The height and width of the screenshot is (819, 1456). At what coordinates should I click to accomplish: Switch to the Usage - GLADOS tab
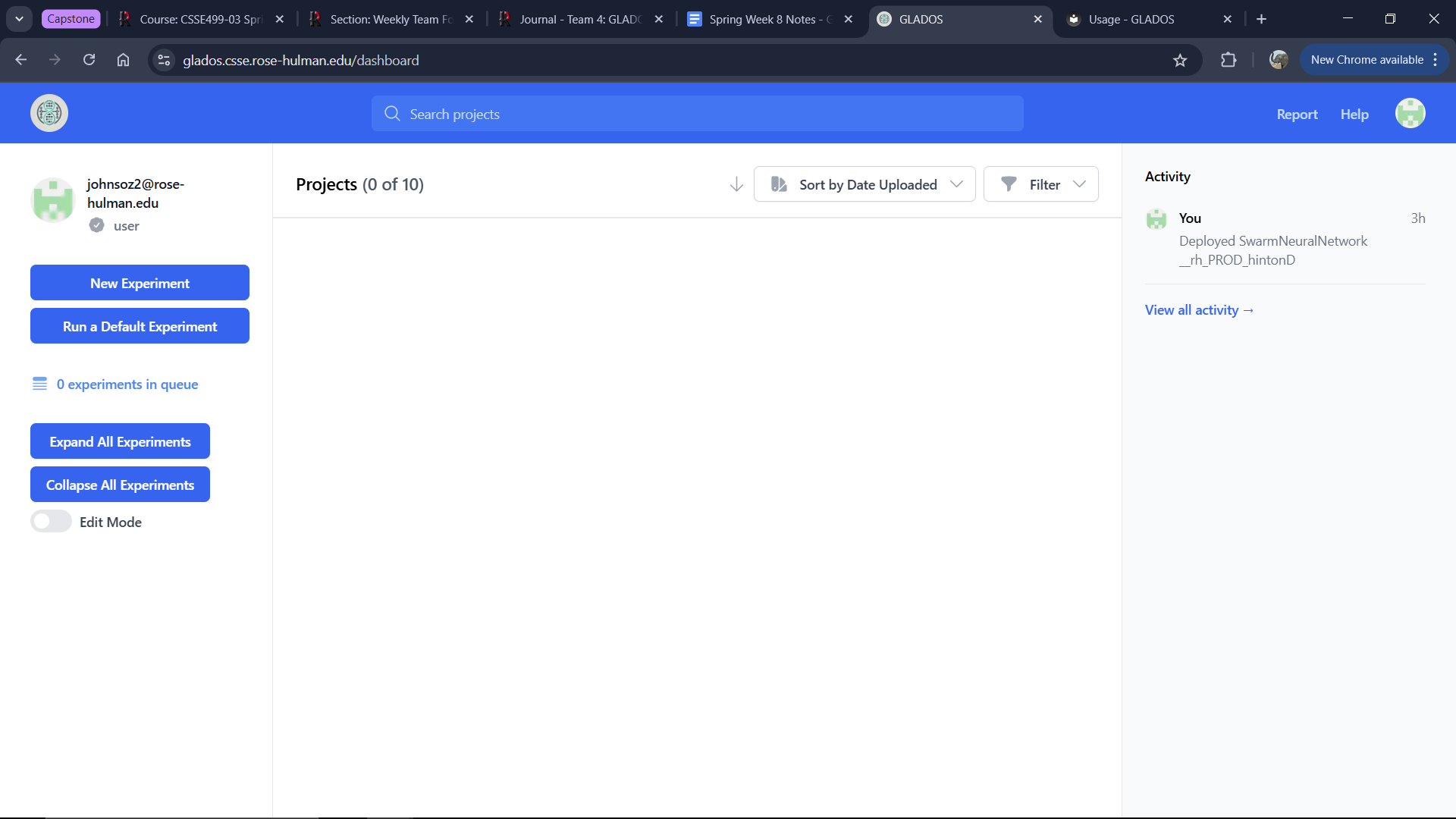coord(1131,19)
